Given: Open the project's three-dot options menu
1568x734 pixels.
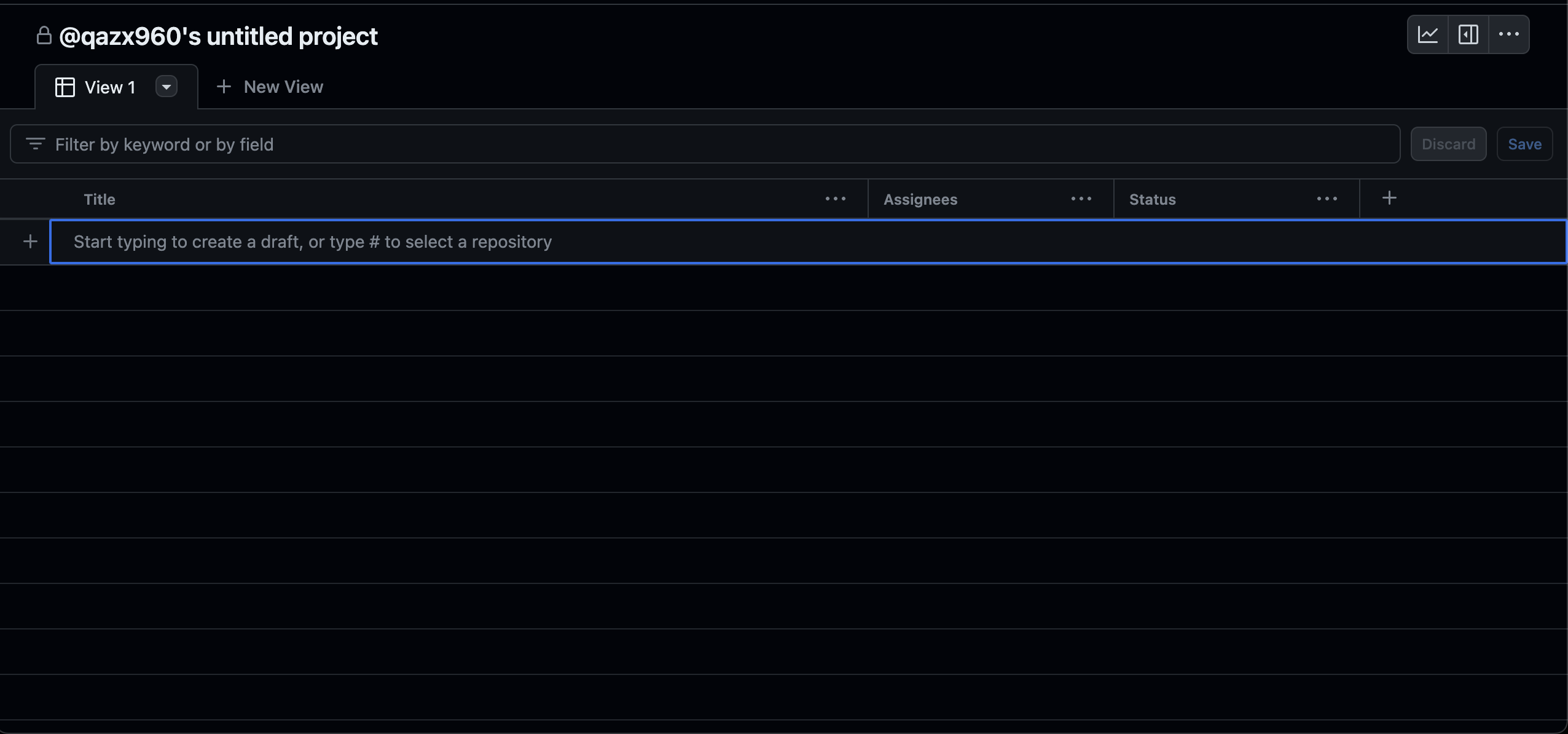Looking at the screenshot, I should coord(1509,34).
